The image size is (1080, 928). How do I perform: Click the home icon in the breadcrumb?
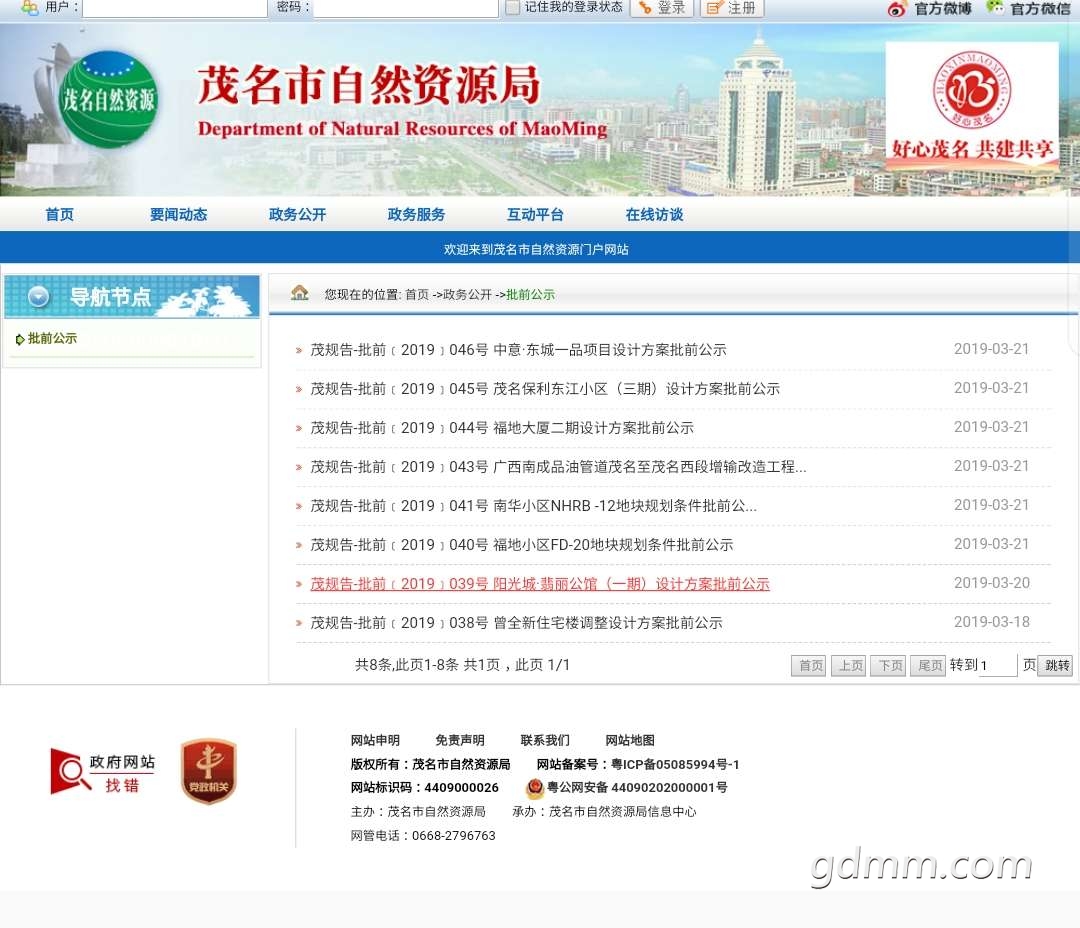click(x=300, y=293)
